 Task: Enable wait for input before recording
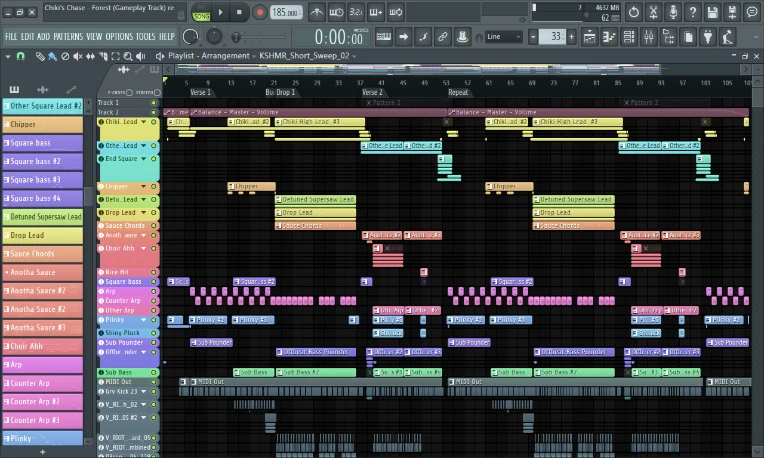(x=336, y=12)
